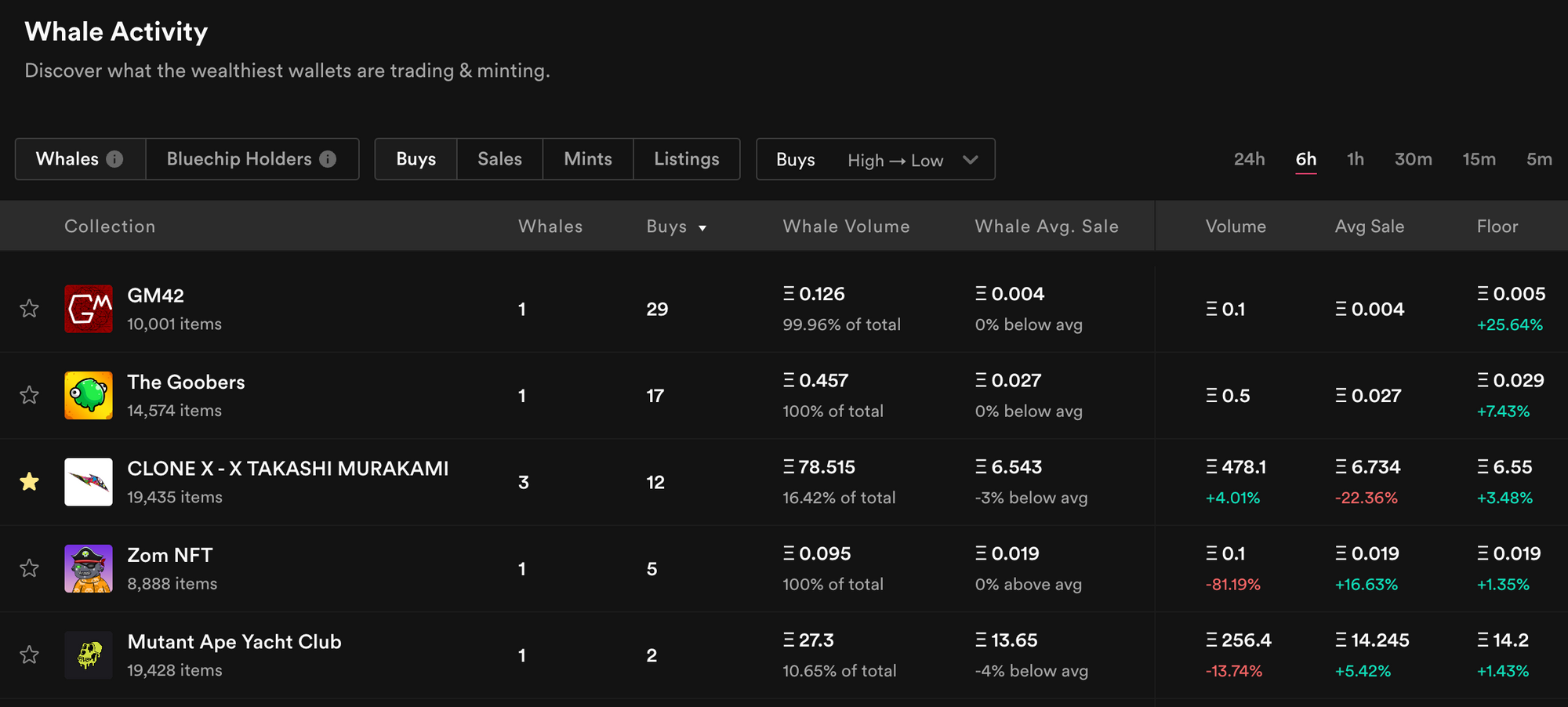Click the Whales info icon

pyautogui.click(x=114, y=159)
